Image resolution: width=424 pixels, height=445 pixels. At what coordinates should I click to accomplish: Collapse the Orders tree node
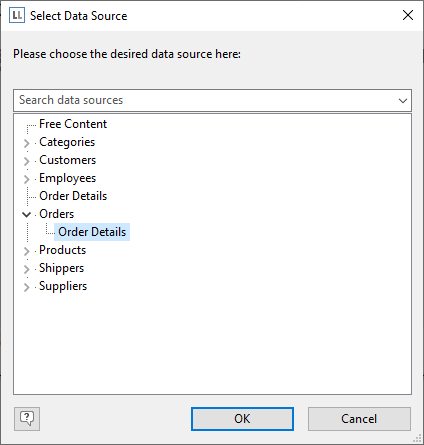click(27, 214)
